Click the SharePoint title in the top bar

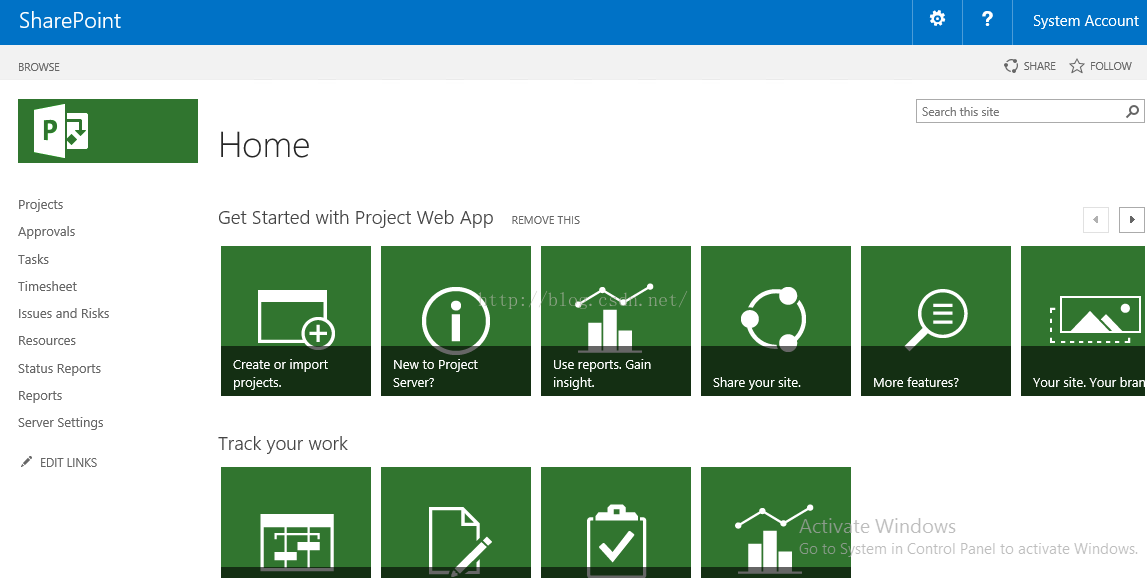tap(70, 20)
